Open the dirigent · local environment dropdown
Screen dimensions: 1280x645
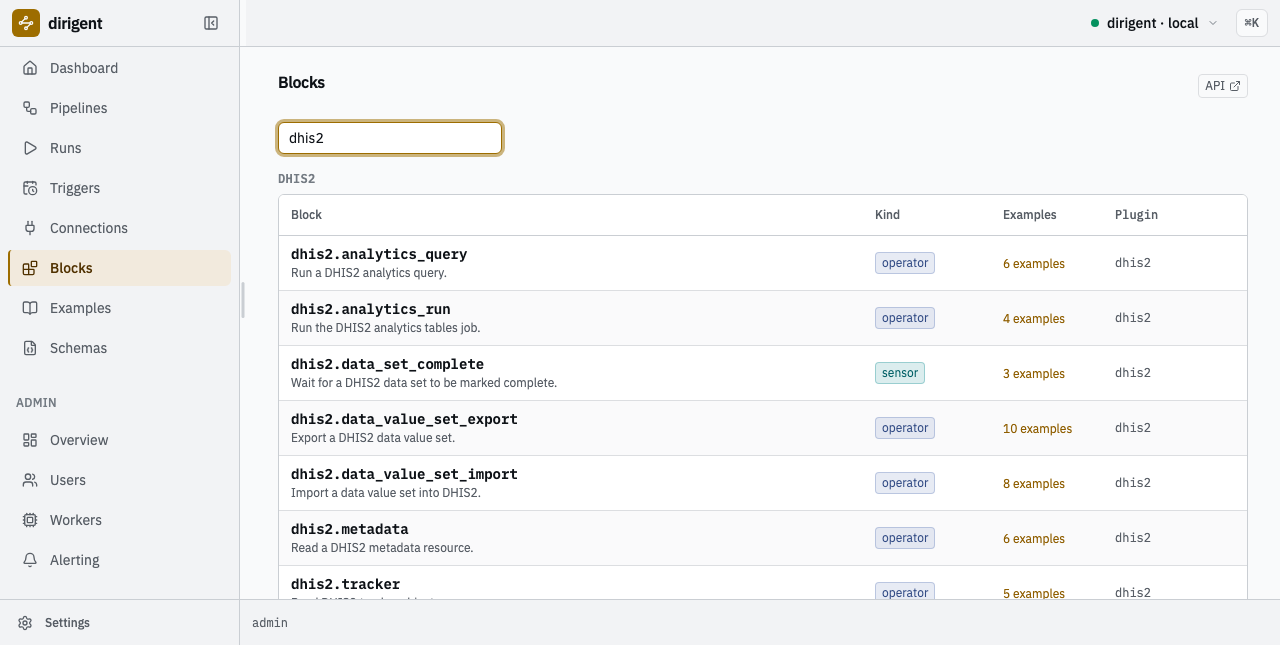1155,23
